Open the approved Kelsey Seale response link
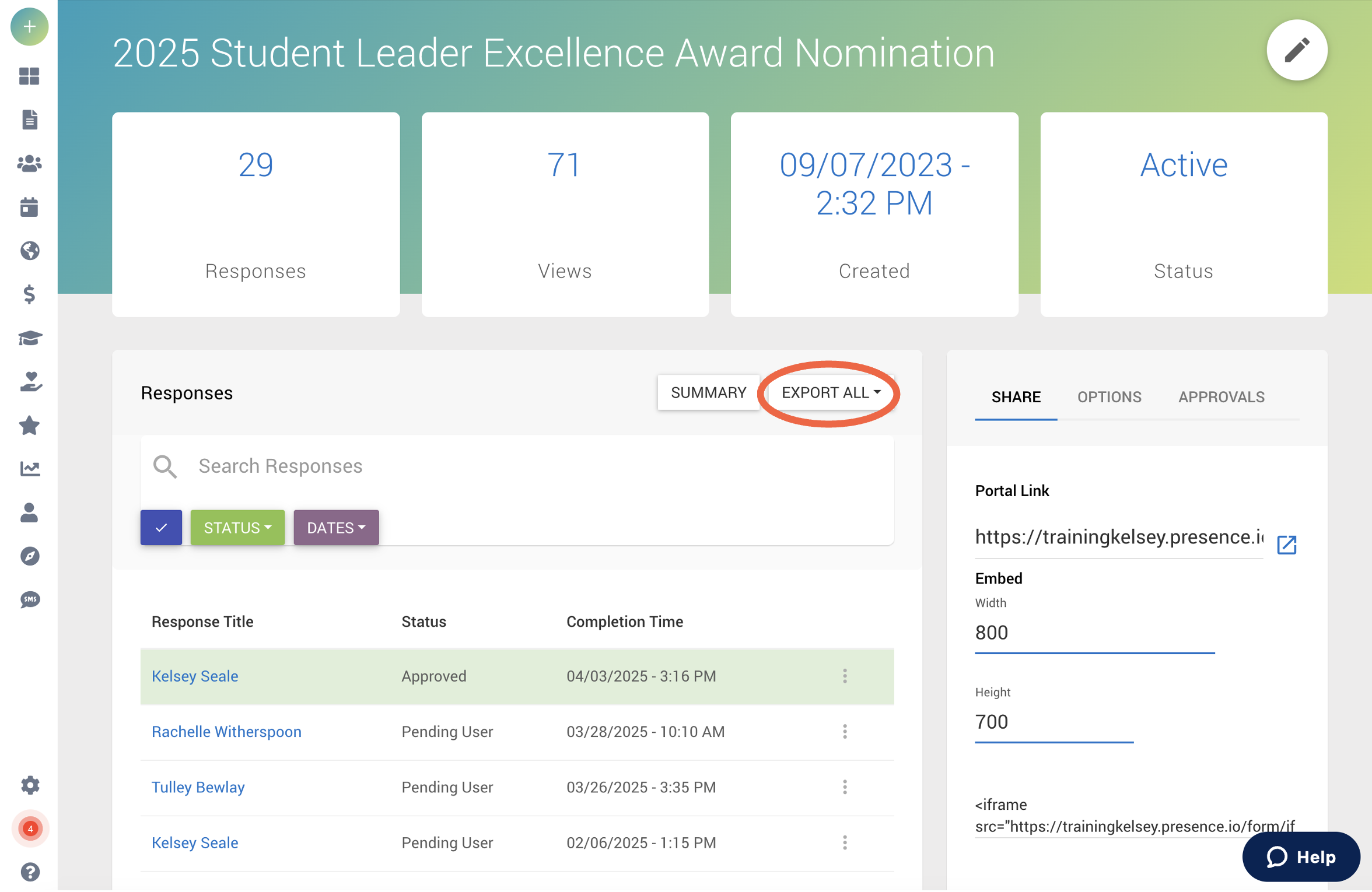This screenshot has width=1372, height=892. coord(195,677)
